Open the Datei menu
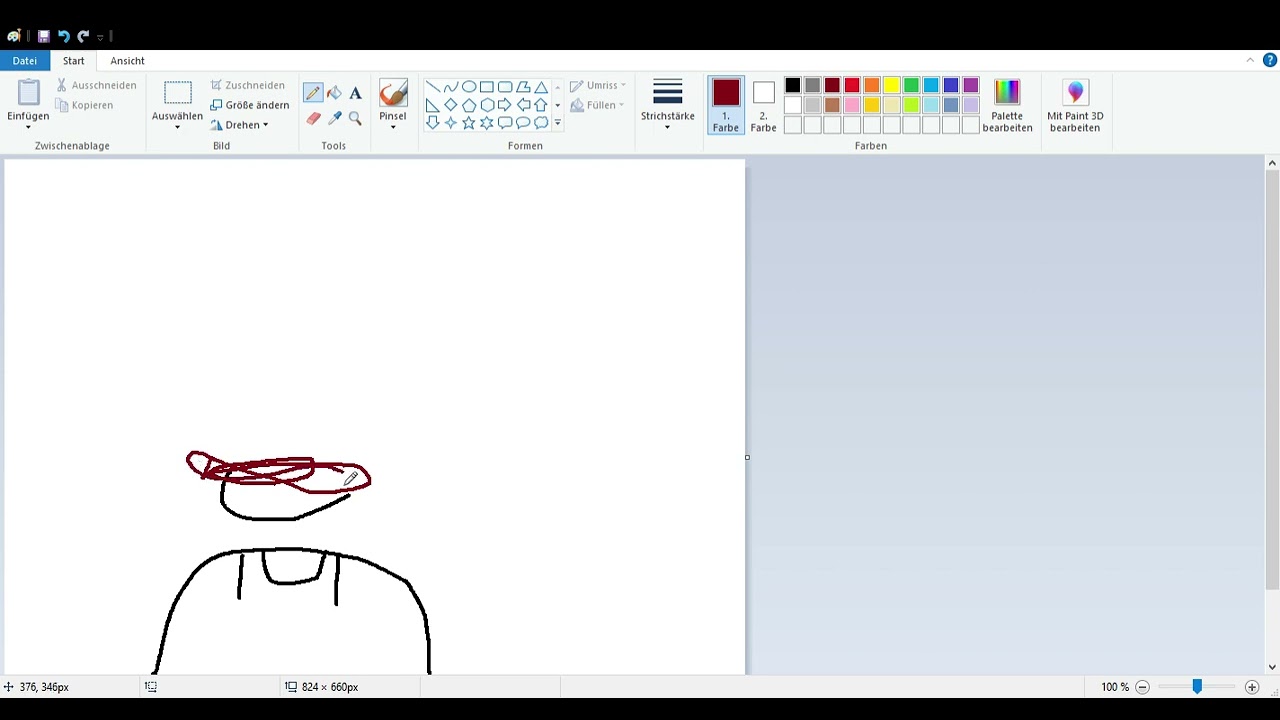Viewport: 1280px width, 720px height. pyautogui.click(x=25, y=61)
